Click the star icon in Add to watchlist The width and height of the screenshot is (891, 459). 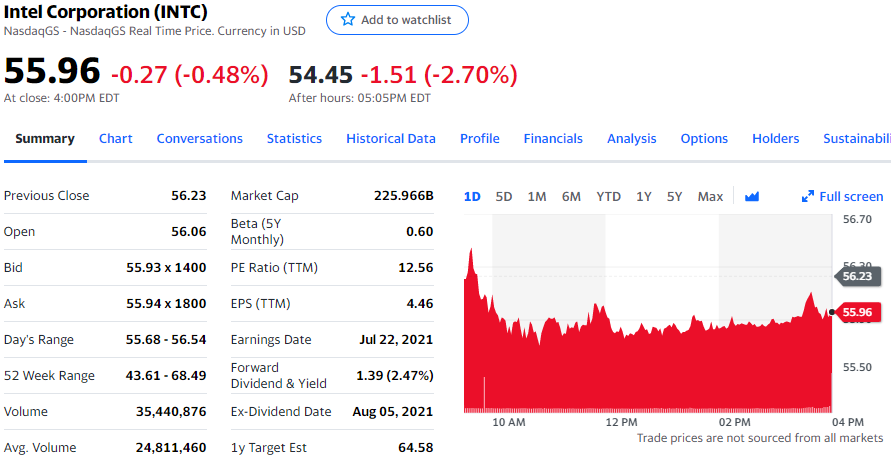[348, 20]
